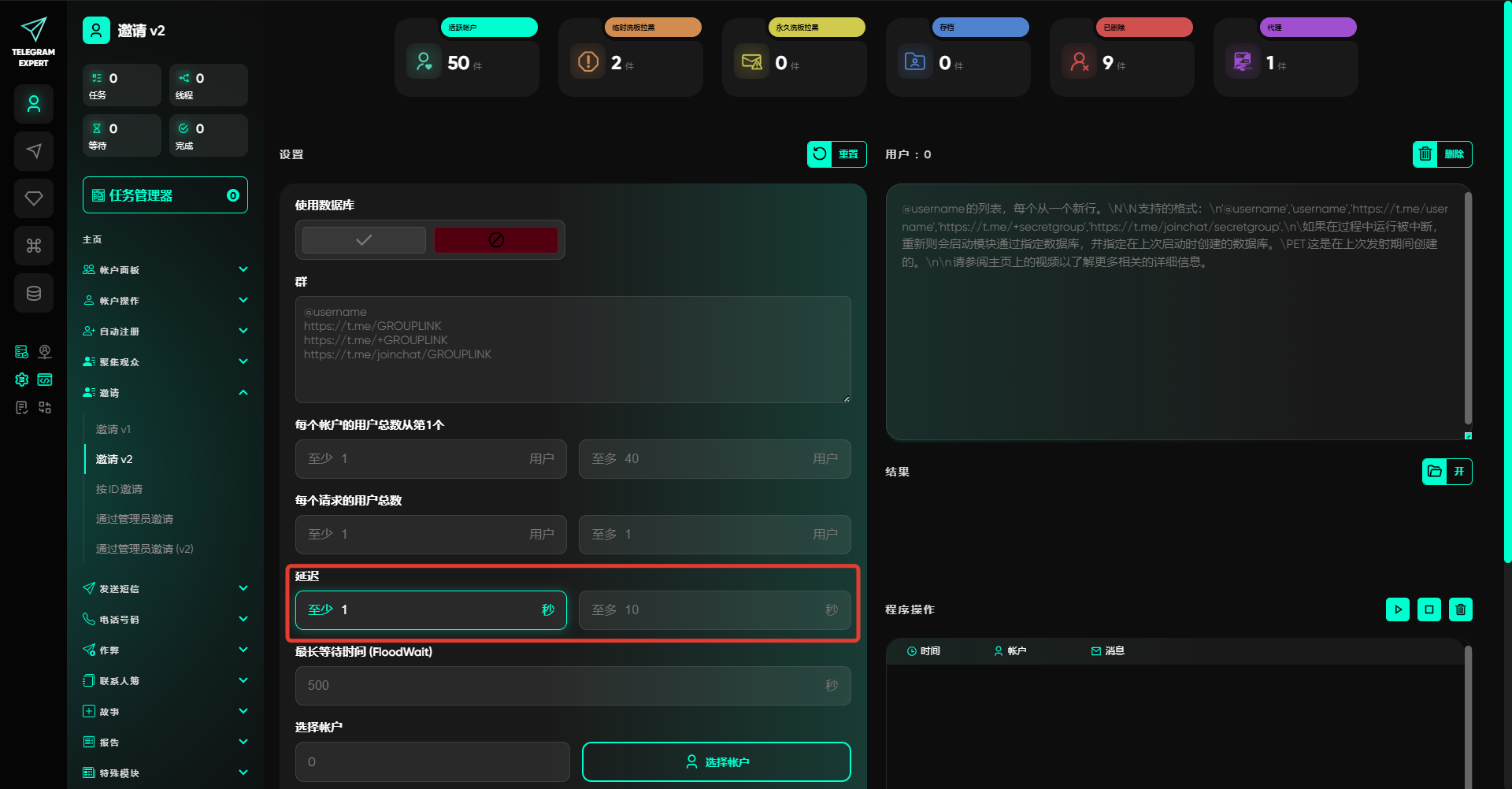This screenshot has height=789, width=1512.
Task: Click the gear settings icon in sidebar
Action: tap(22, 380)
